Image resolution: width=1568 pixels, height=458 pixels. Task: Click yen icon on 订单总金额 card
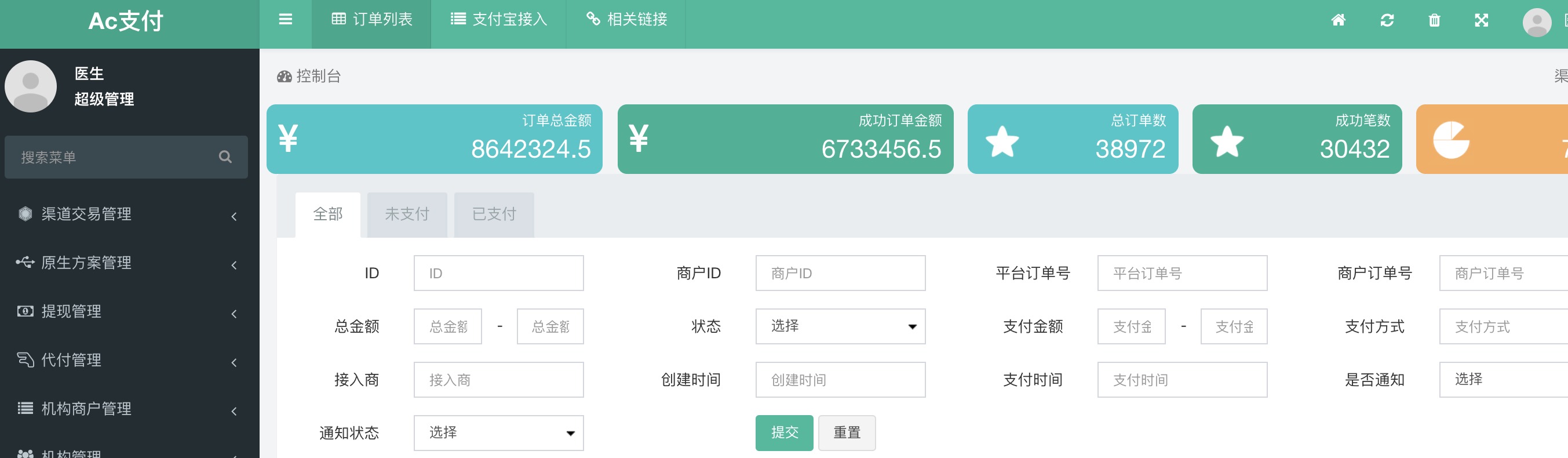click(288, 138)
